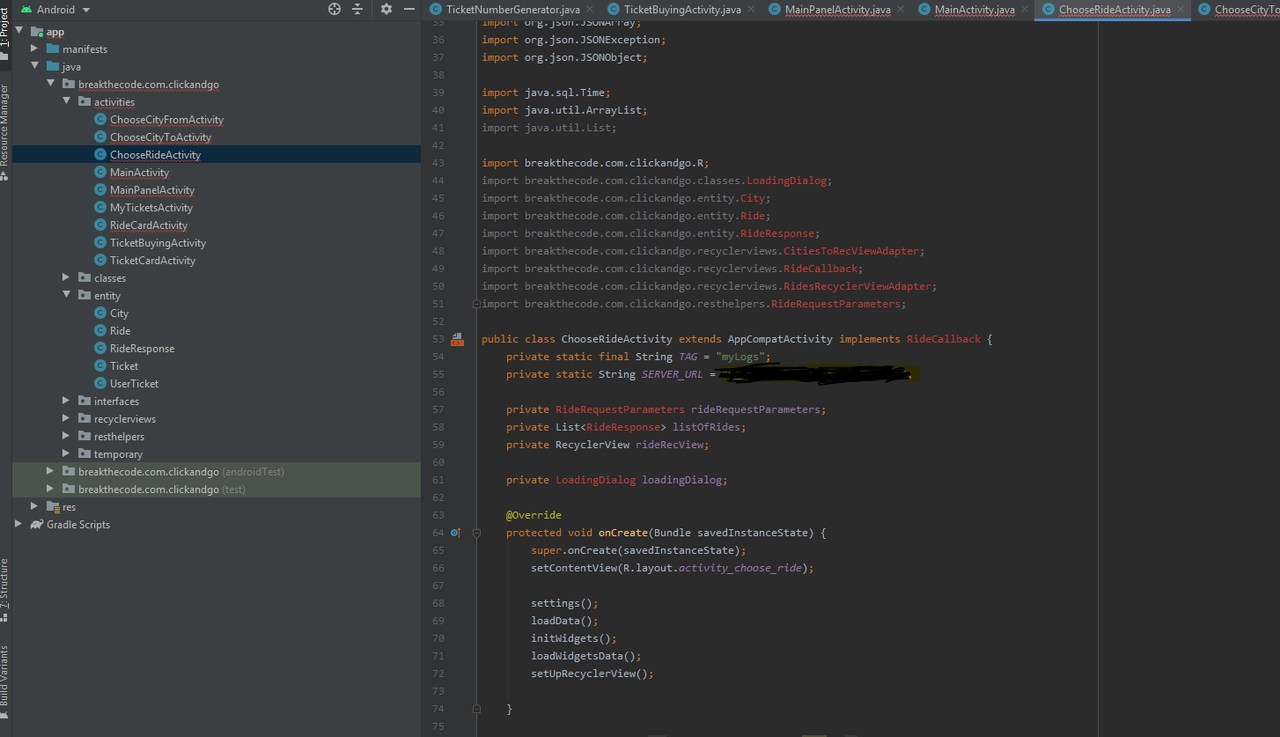
Task: Click the Select Opened File target icon
Action: pyautogui.click(x=334, y=9)
